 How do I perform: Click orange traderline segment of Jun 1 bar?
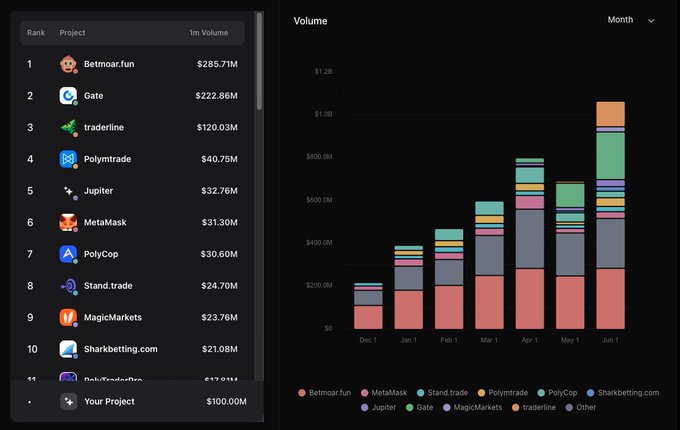(x=610, y=114)
